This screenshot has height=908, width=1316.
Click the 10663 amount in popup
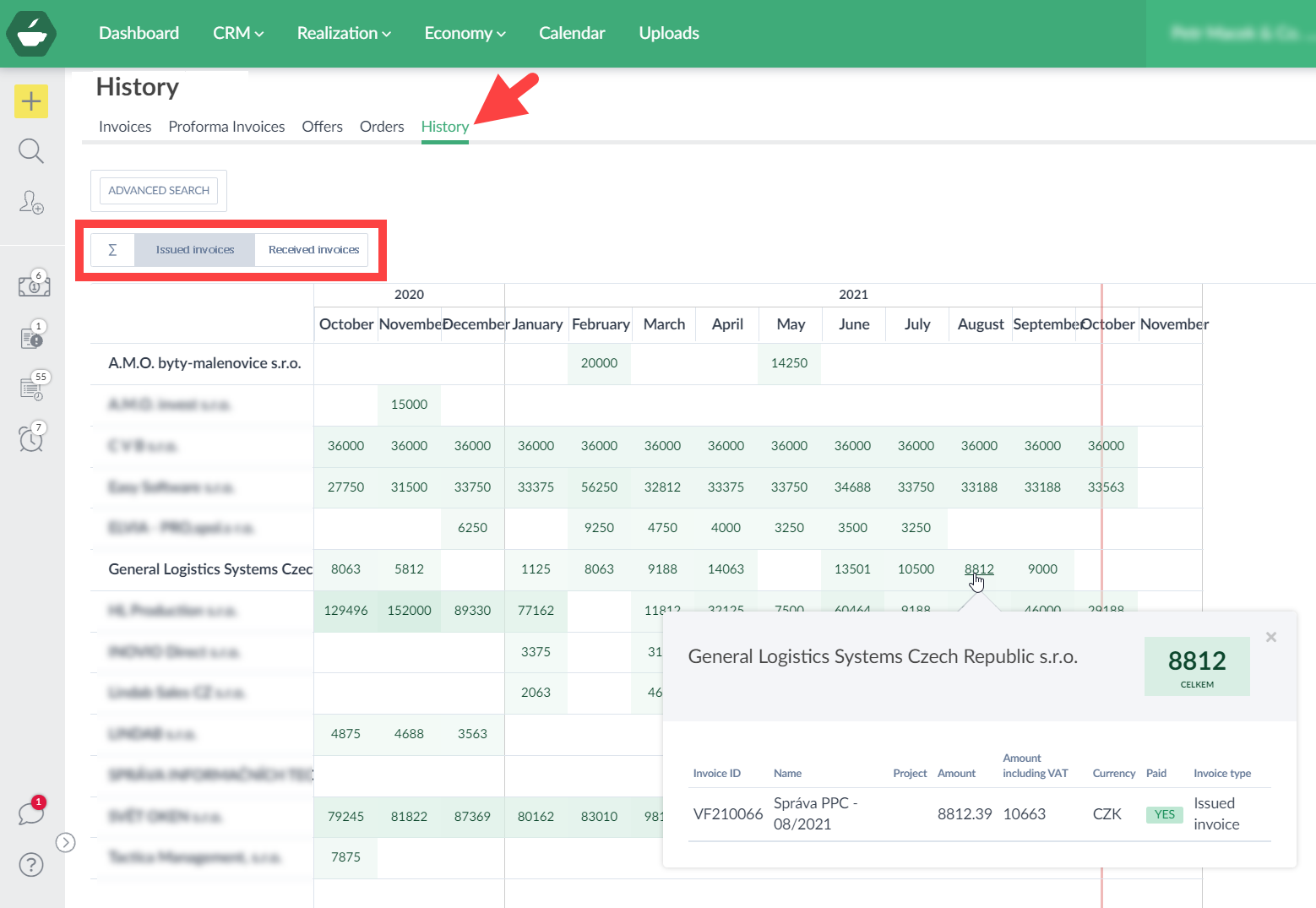[x=1024, y=814]
